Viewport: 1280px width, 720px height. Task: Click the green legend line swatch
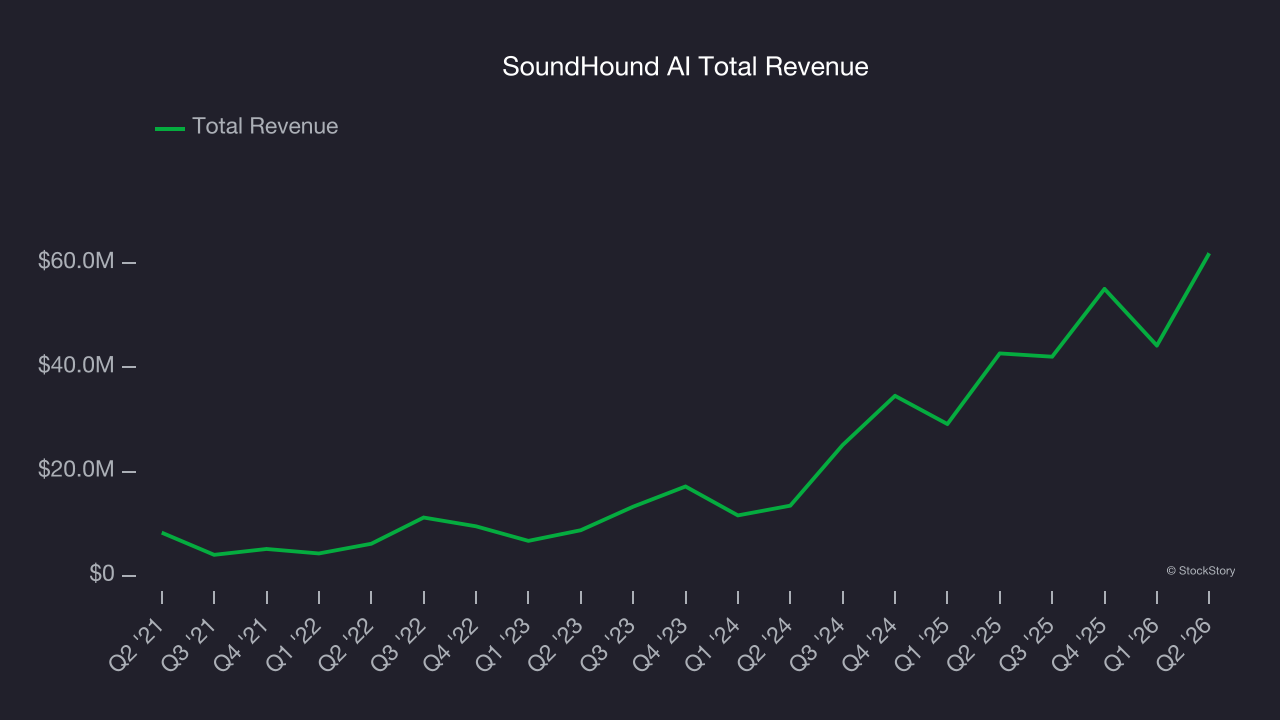[170, 128]
